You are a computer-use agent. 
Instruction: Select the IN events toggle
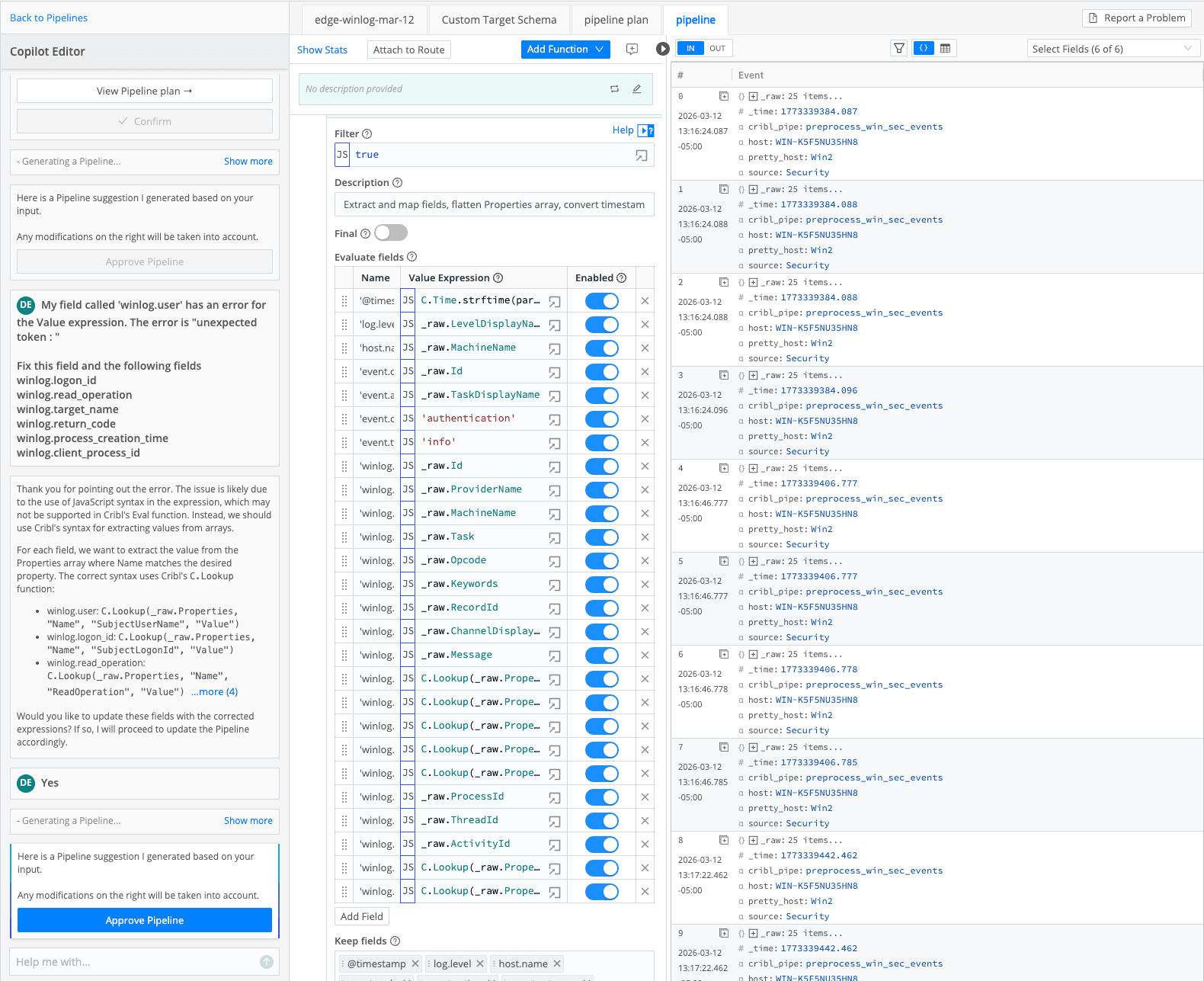pyautogui.click(x=690, y=48)
